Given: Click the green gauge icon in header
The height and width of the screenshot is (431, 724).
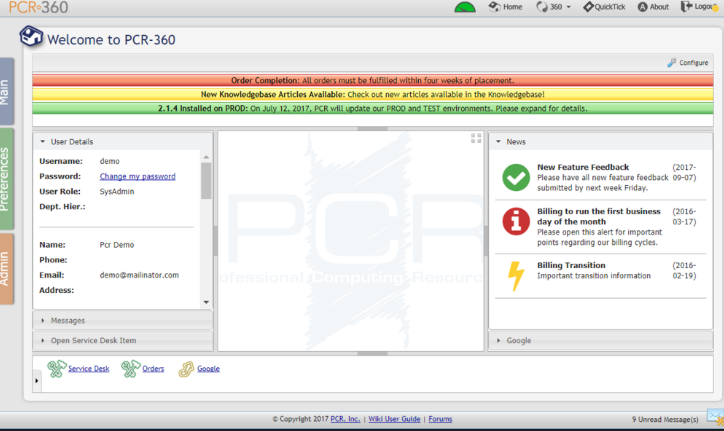Looking at the screenshot, I should click(465, 8).
